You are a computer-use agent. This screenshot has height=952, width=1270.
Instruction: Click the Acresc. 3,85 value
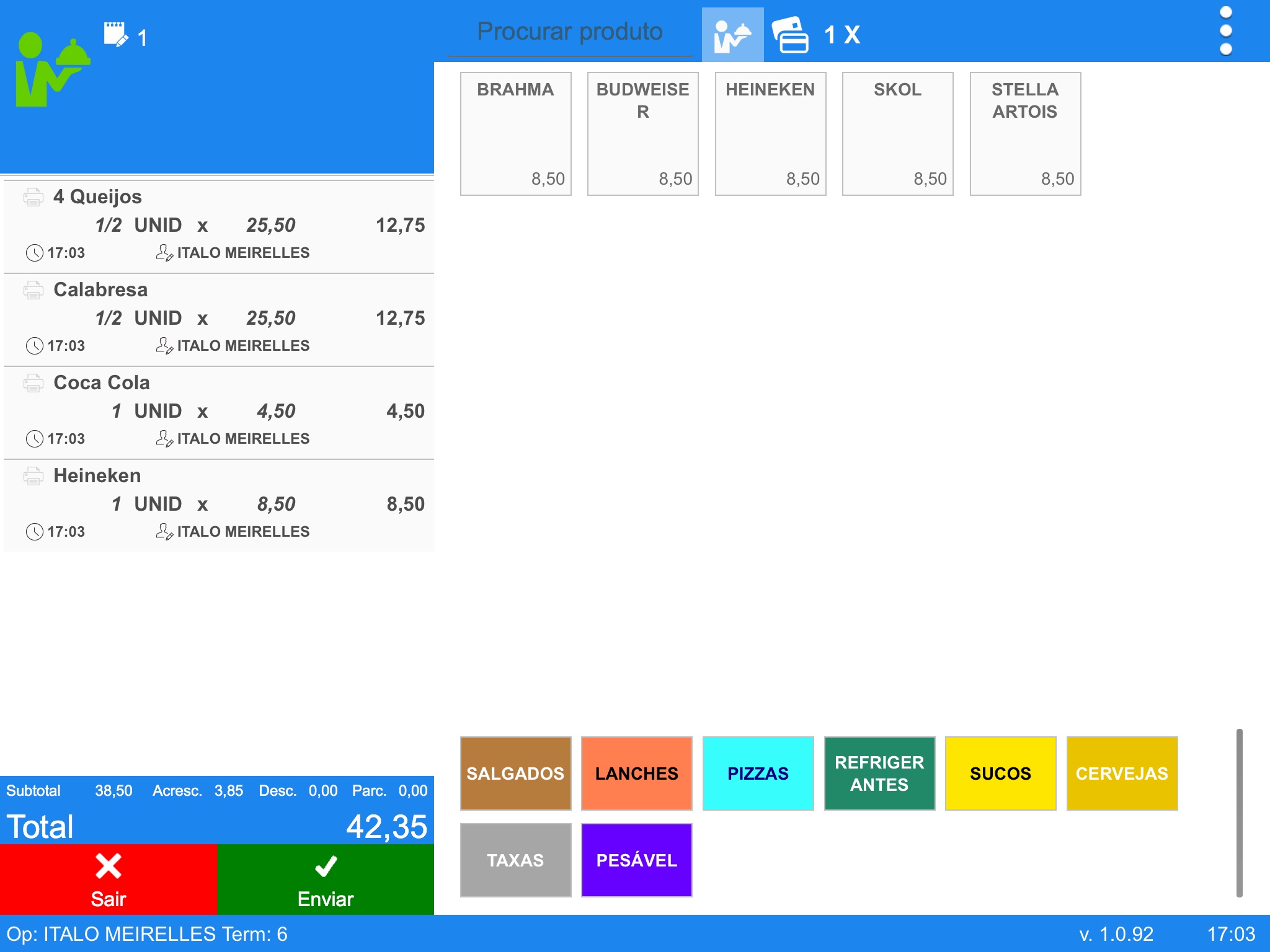pyautogui.click(x=229, y=791)
